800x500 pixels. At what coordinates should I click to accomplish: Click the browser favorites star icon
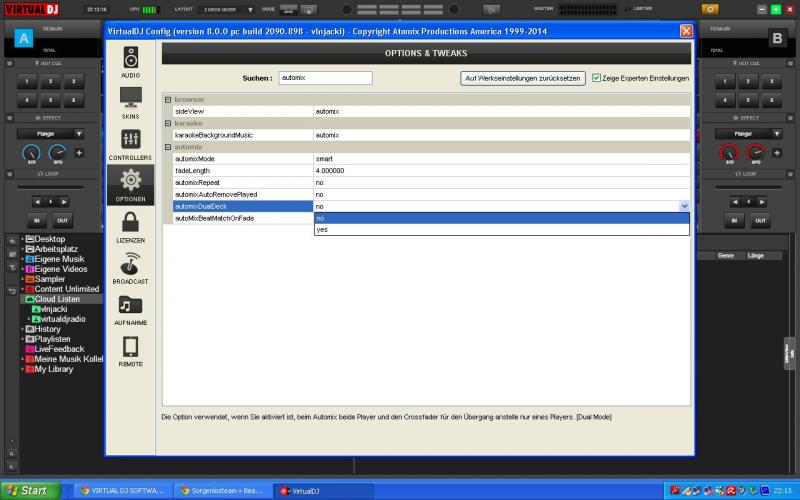point(12,241)
